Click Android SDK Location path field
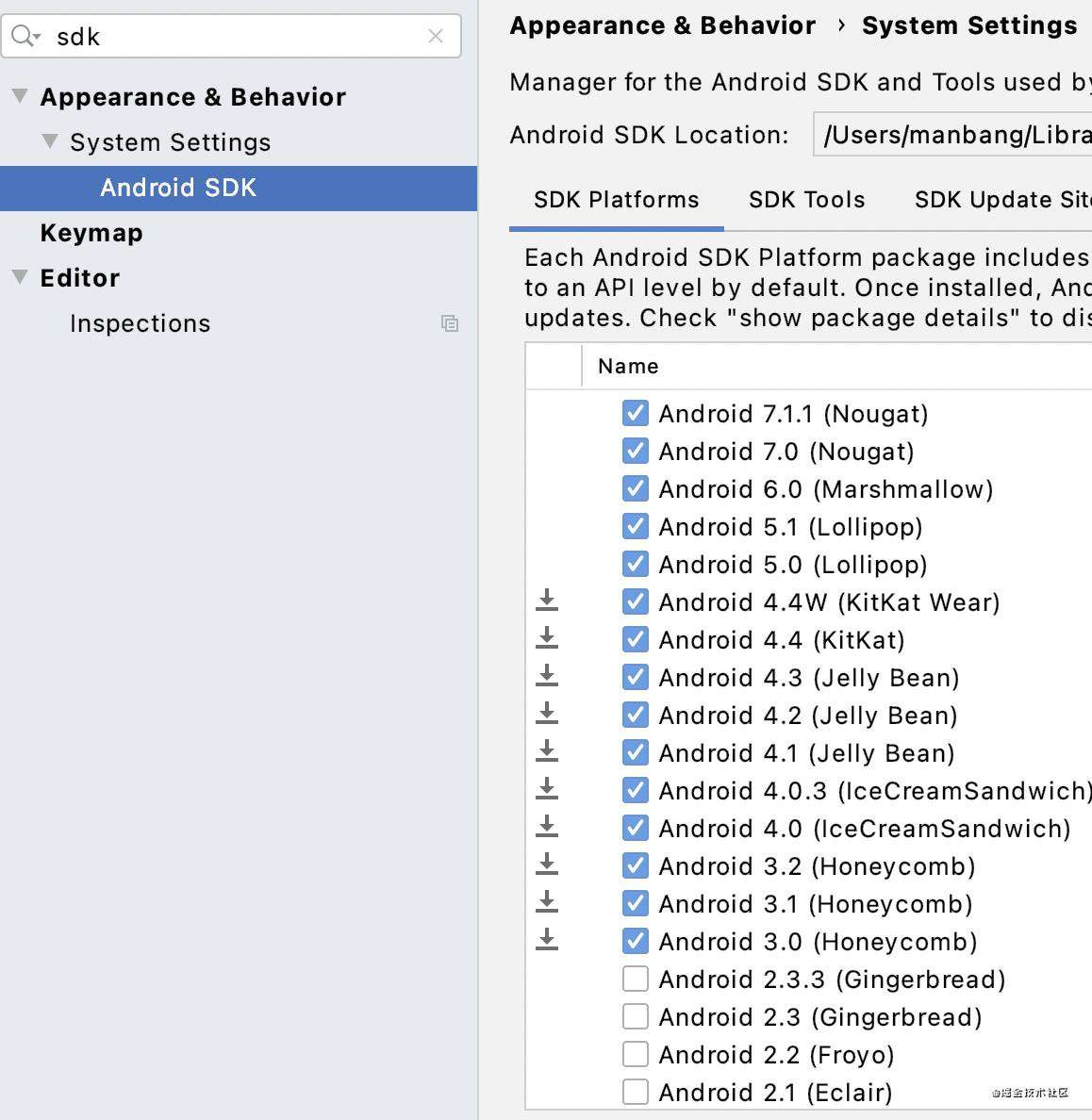 tap(952, 134)
